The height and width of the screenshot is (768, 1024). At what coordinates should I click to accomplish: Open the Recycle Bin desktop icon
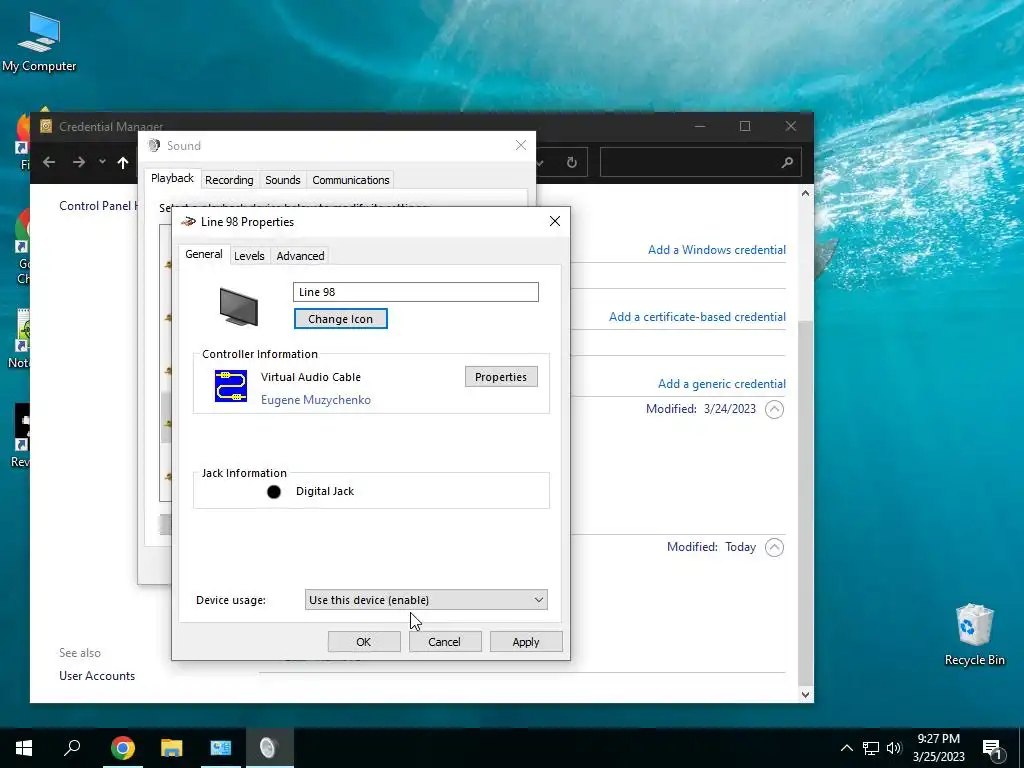tap(974, 635)
